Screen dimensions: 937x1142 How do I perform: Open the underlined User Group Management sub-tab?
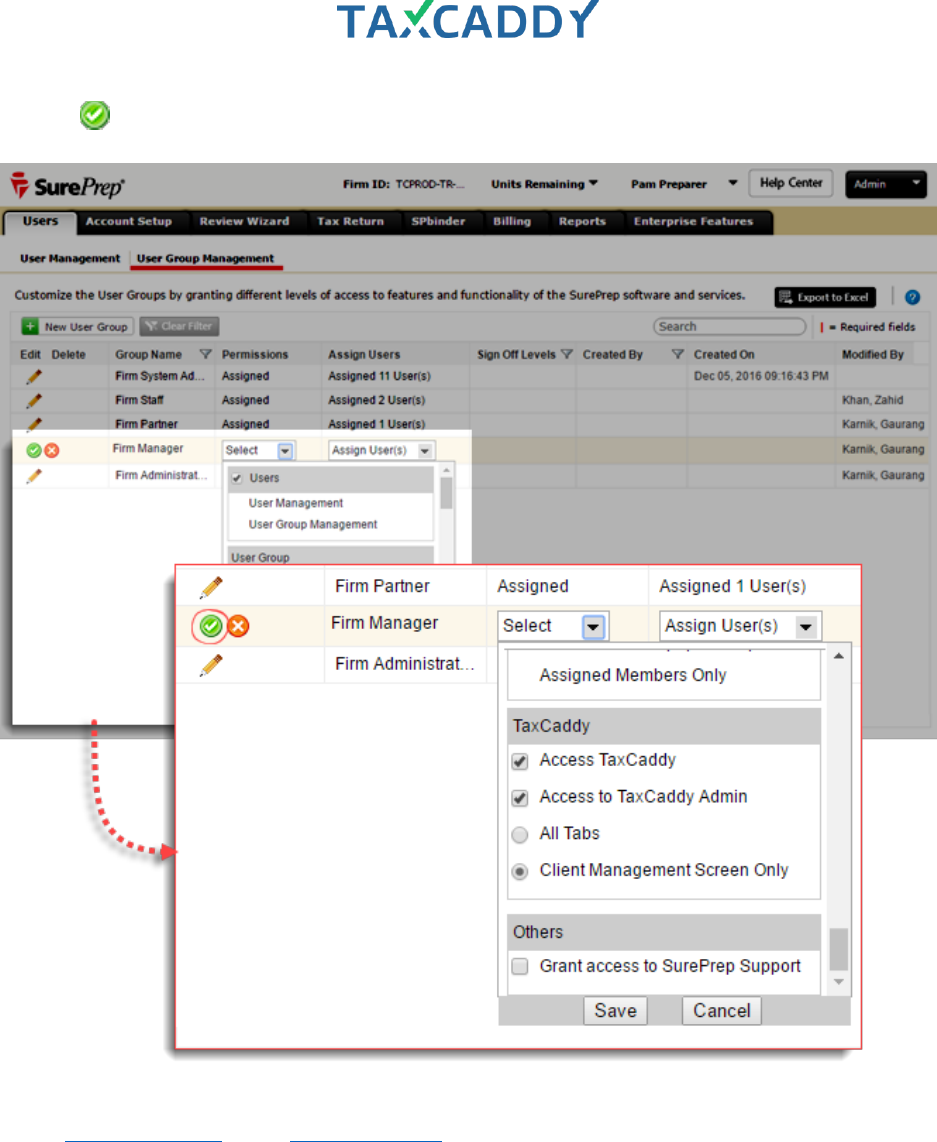pos(205,259)
